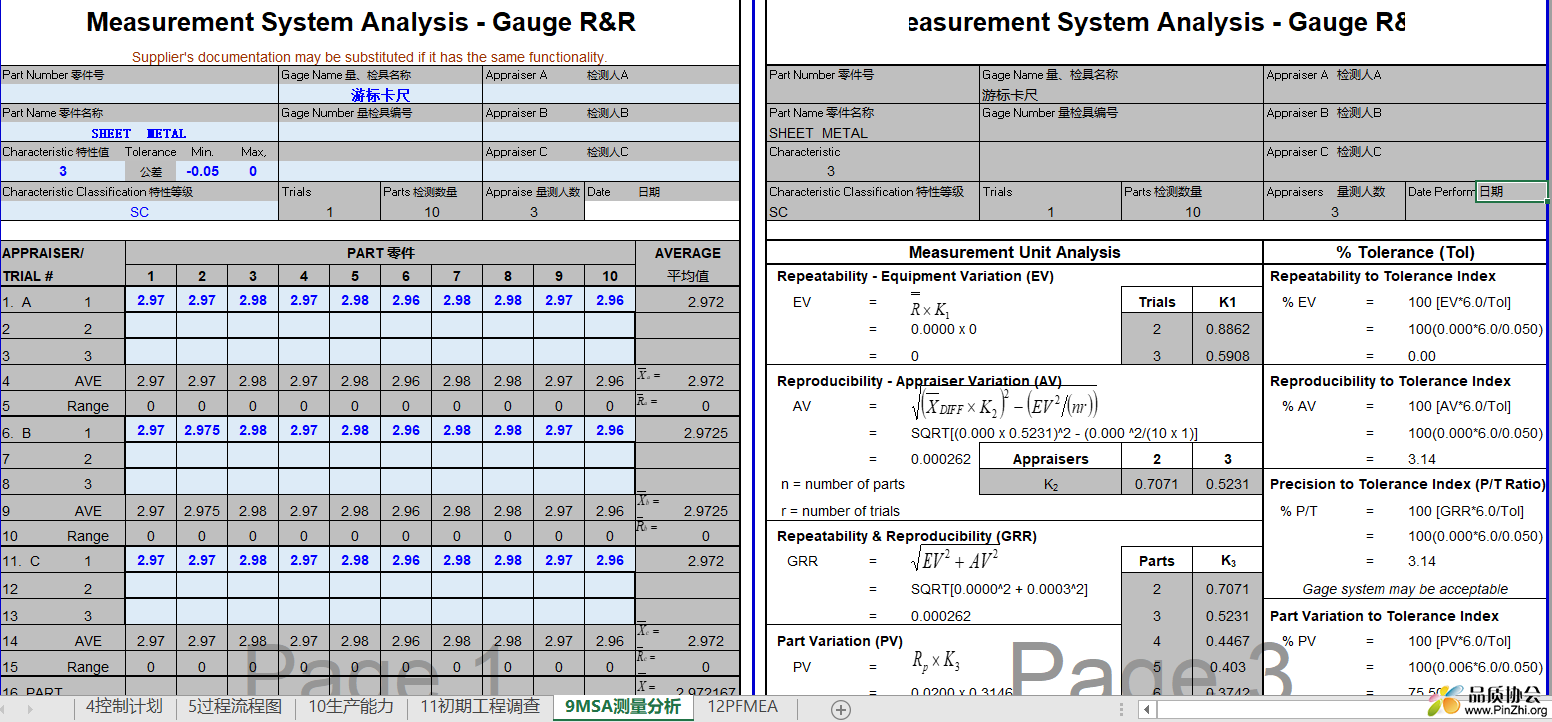Click the AV result 0.000262
This screenshot has width=1552, height=722.
click(940, 459)
